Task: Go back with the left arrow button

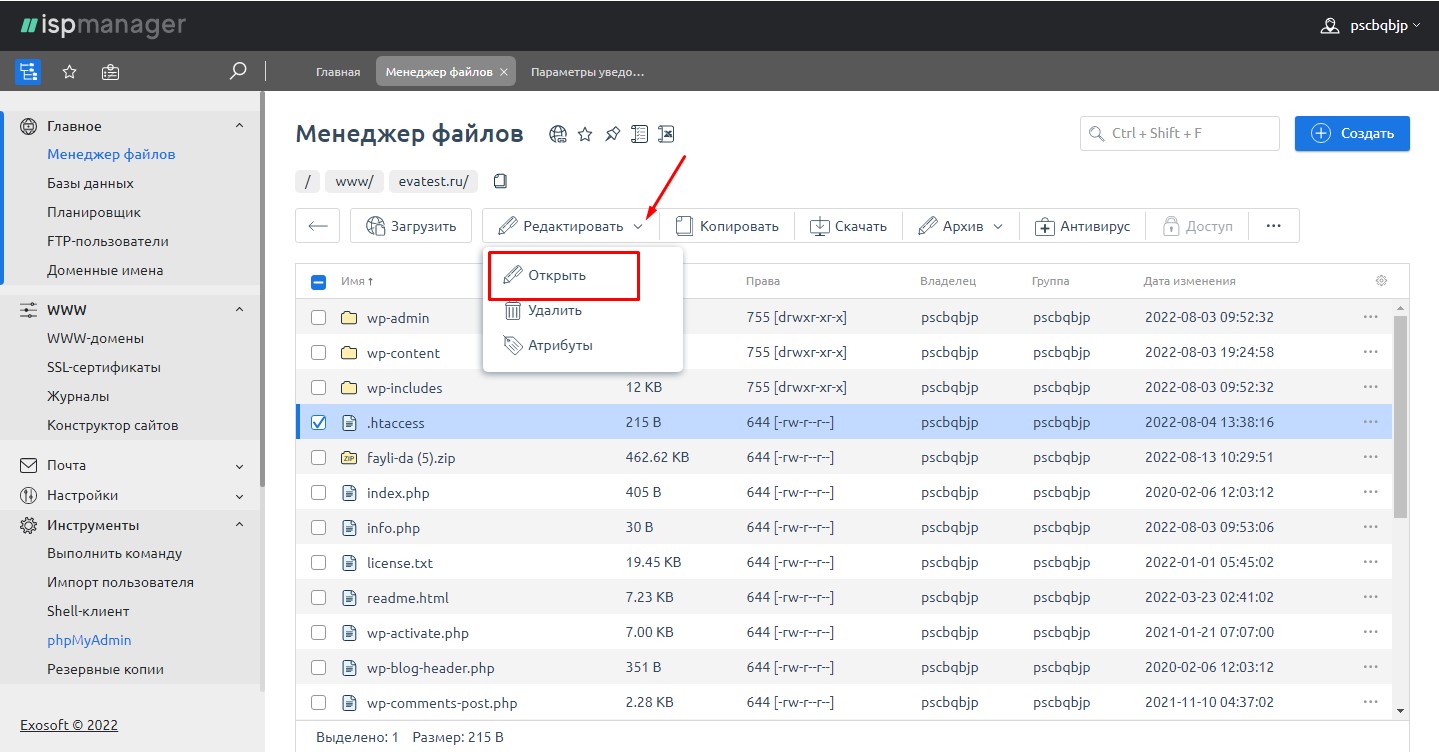Action: 318,226
